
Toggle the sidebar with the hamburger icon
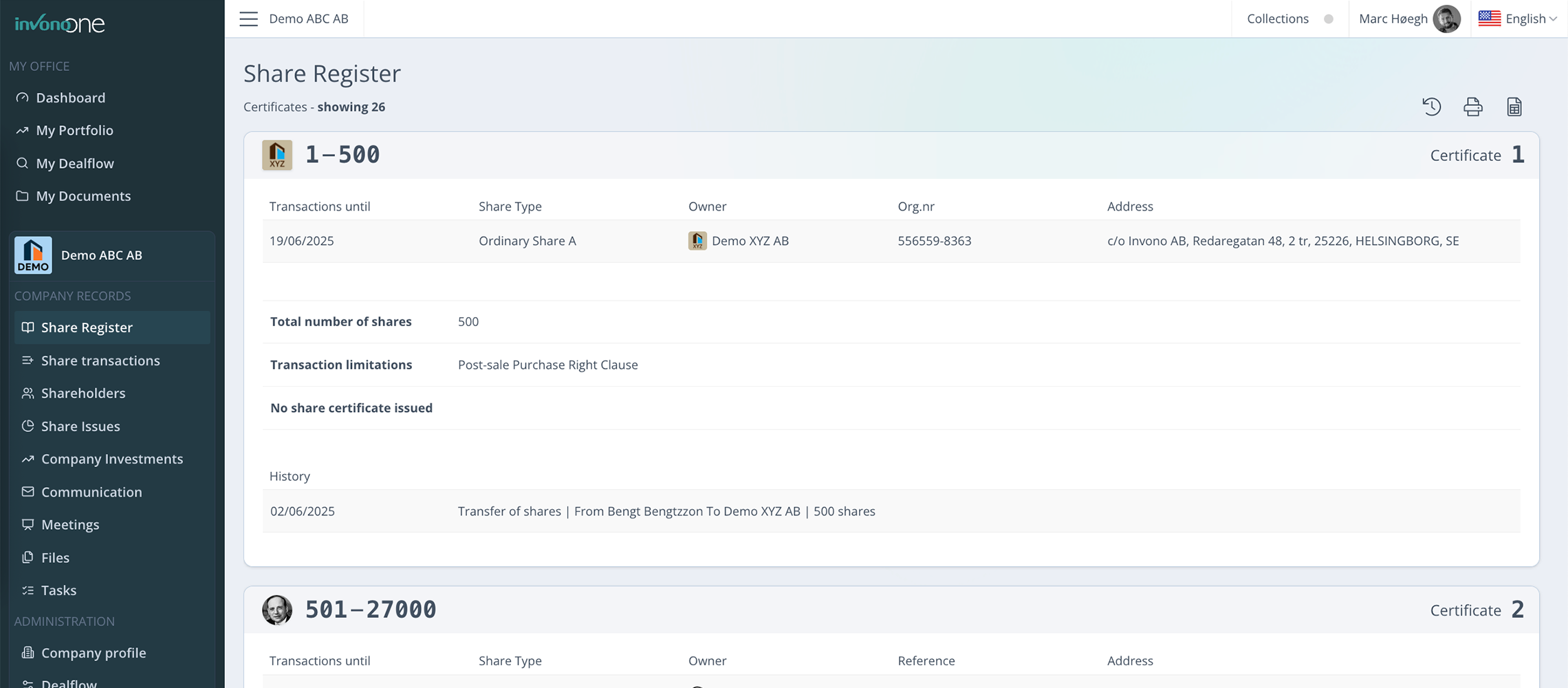248,19
